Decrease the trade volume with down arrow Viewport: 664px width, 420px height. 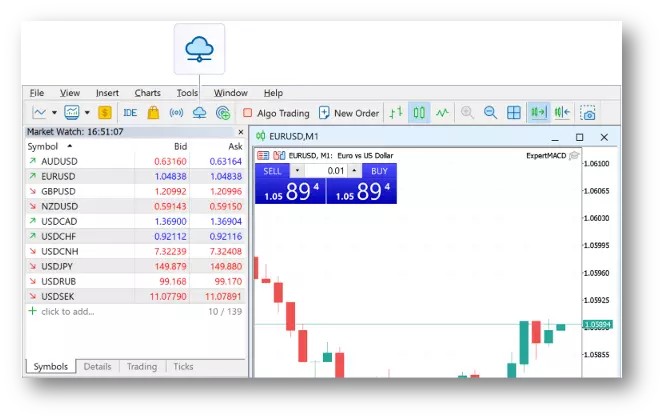pos(297,171)
